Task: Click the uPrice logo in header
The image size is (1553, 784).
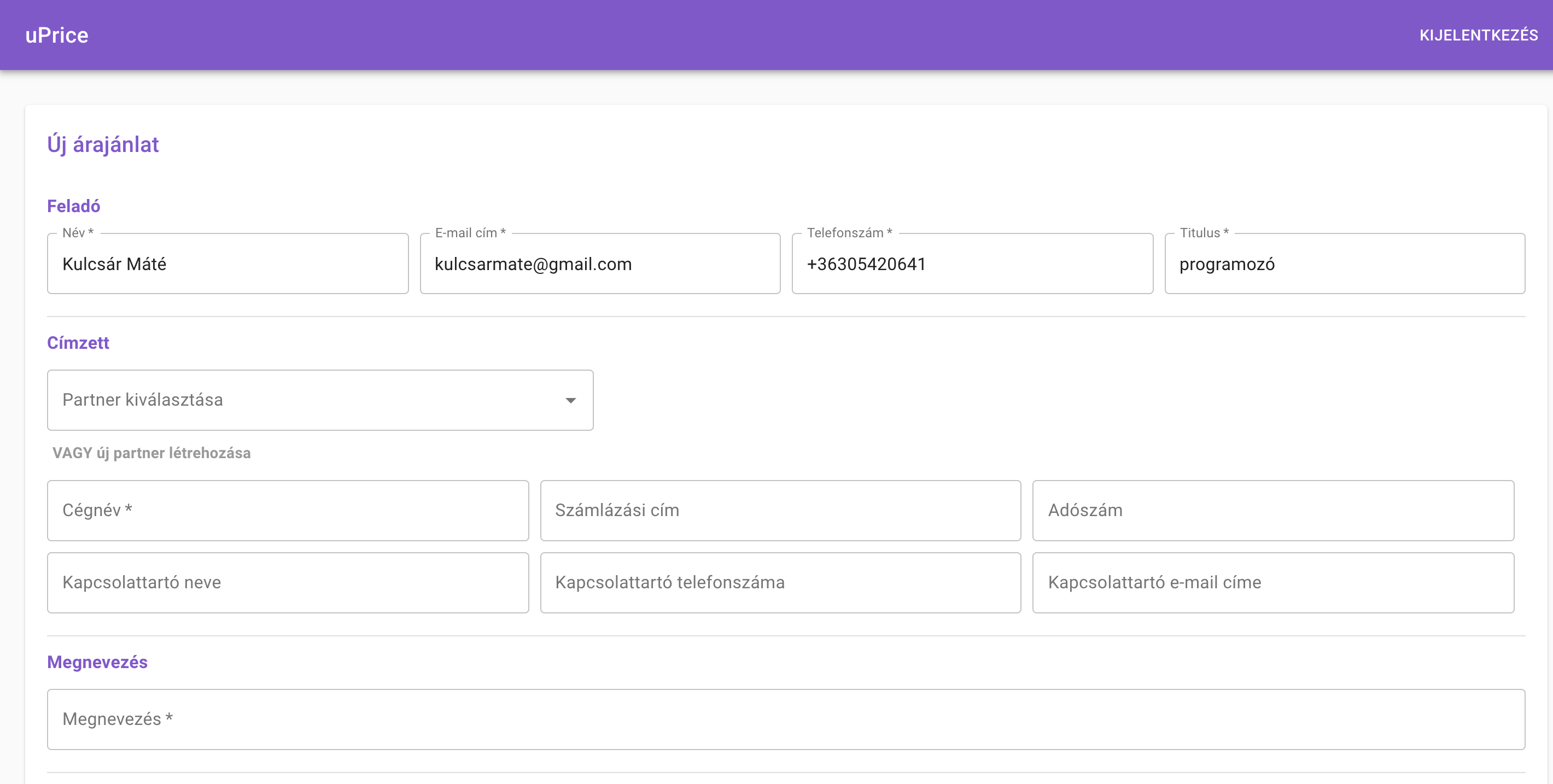Action: pos(57,35)
